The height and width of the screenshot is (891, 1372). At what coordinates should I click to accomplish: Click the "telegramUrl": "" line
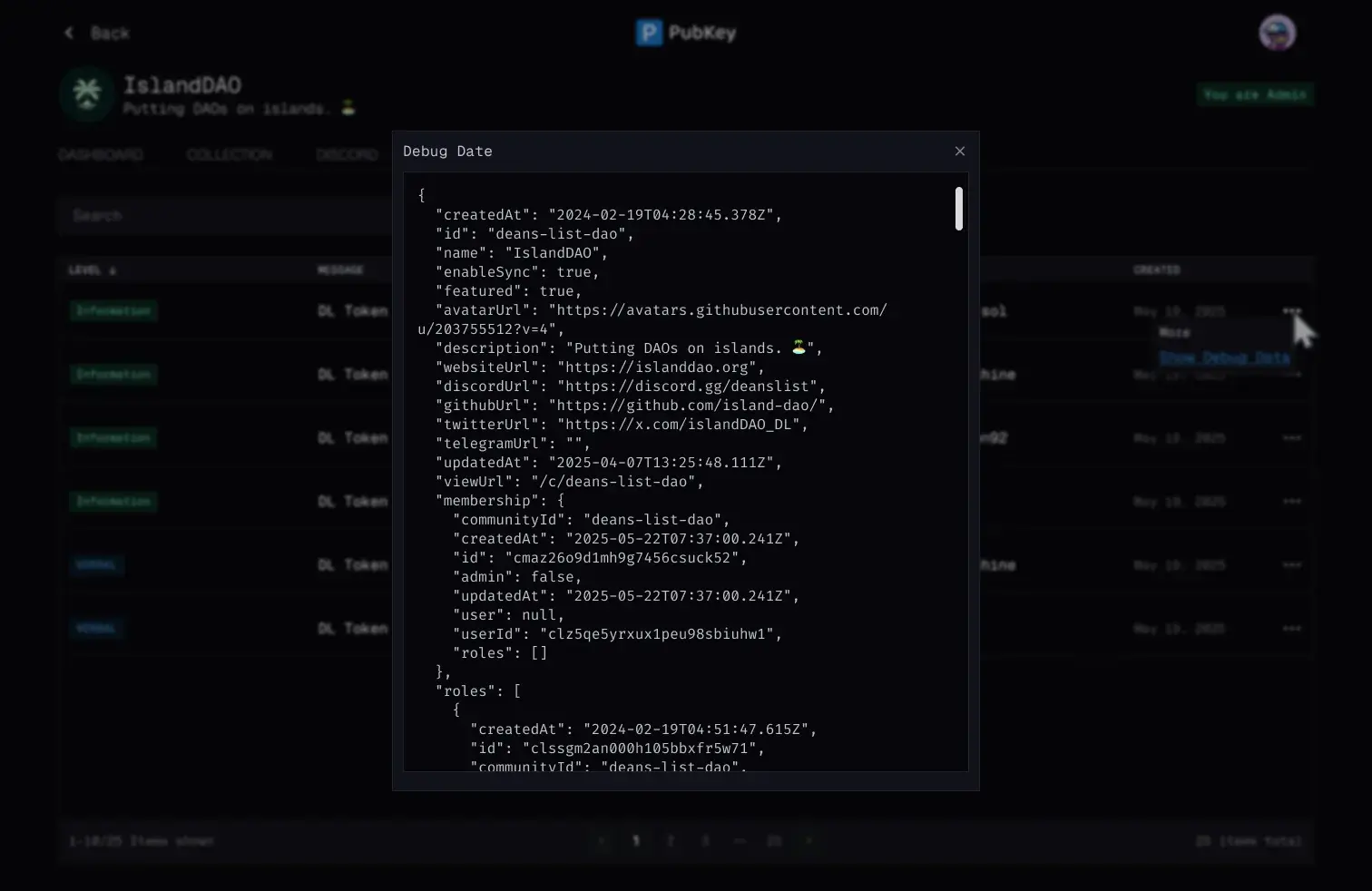point(513,444)
